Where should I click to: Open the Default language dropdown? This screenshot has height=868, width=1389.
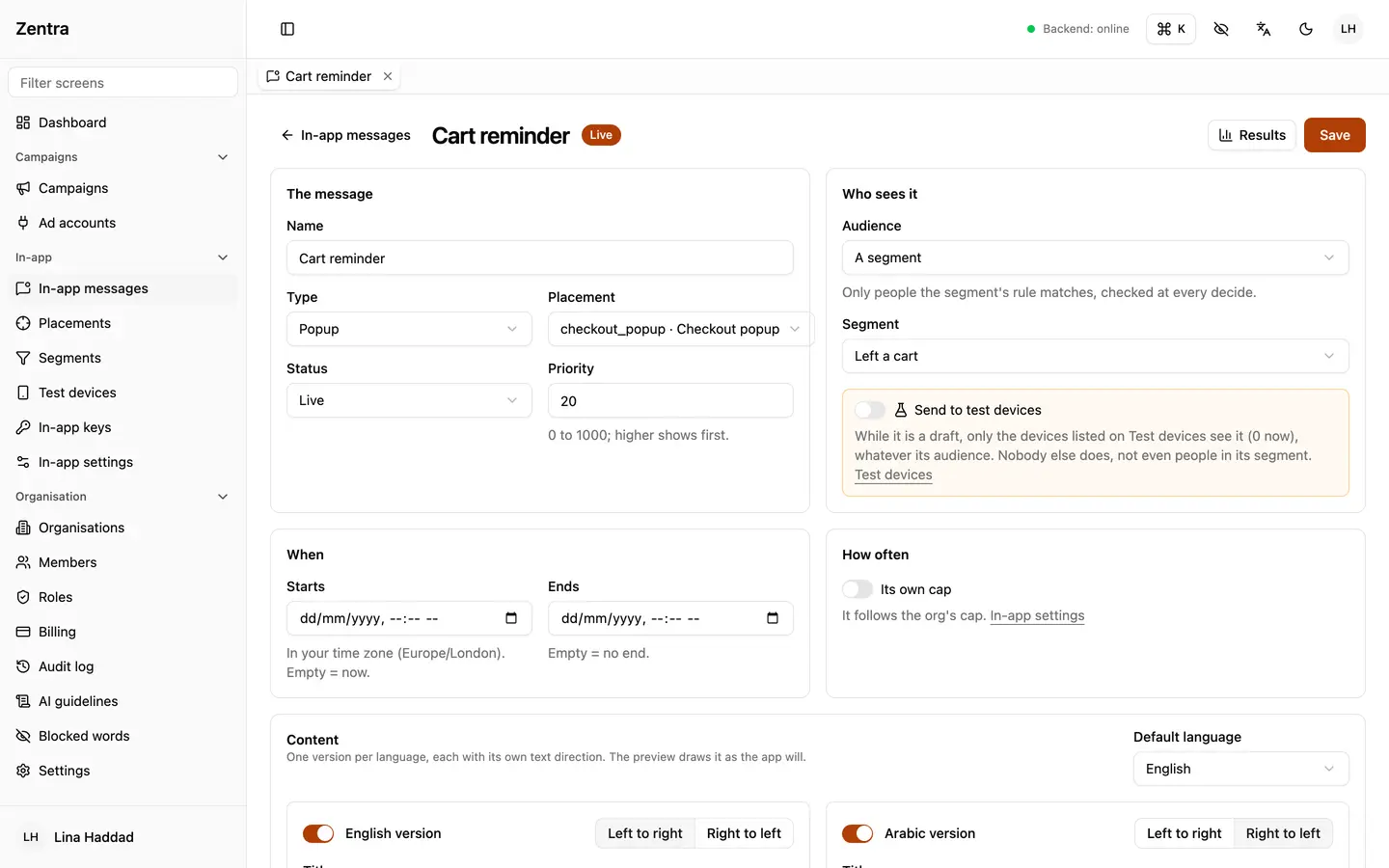pyautogui.click(x=1240, y=769)
